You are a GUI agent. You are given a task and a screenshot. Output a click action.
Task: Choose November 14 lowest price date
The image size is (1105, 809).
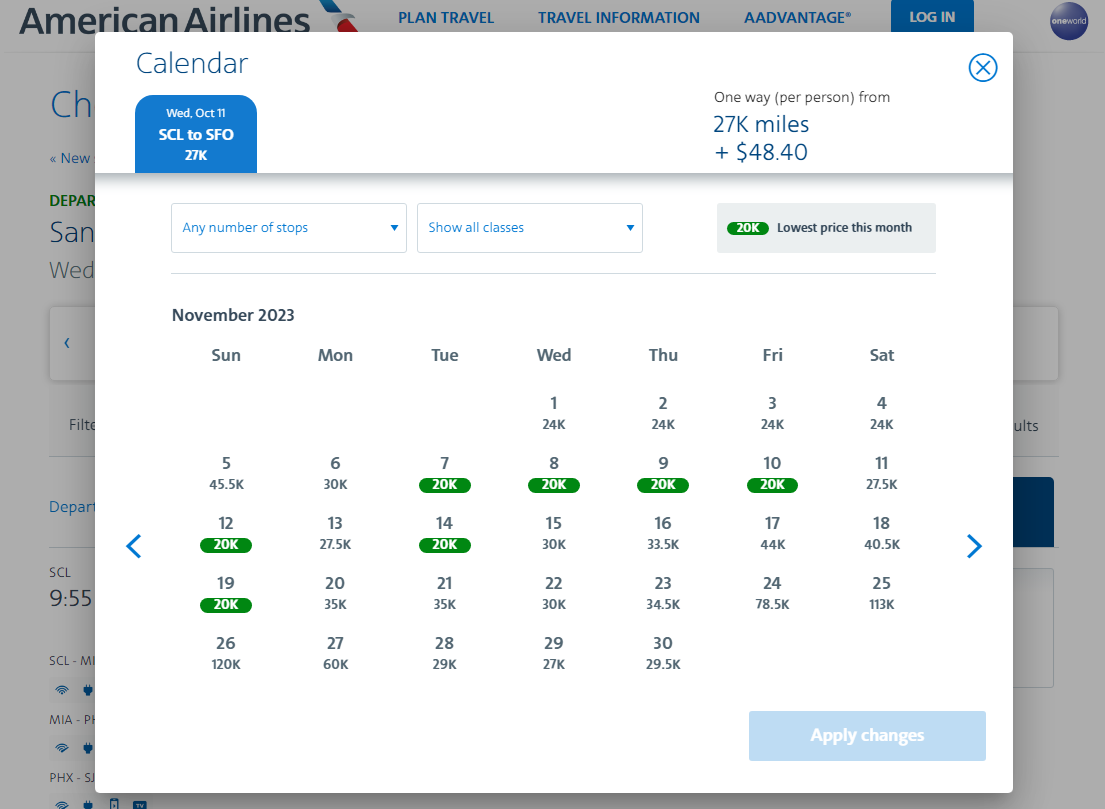(x=445, y=533)
